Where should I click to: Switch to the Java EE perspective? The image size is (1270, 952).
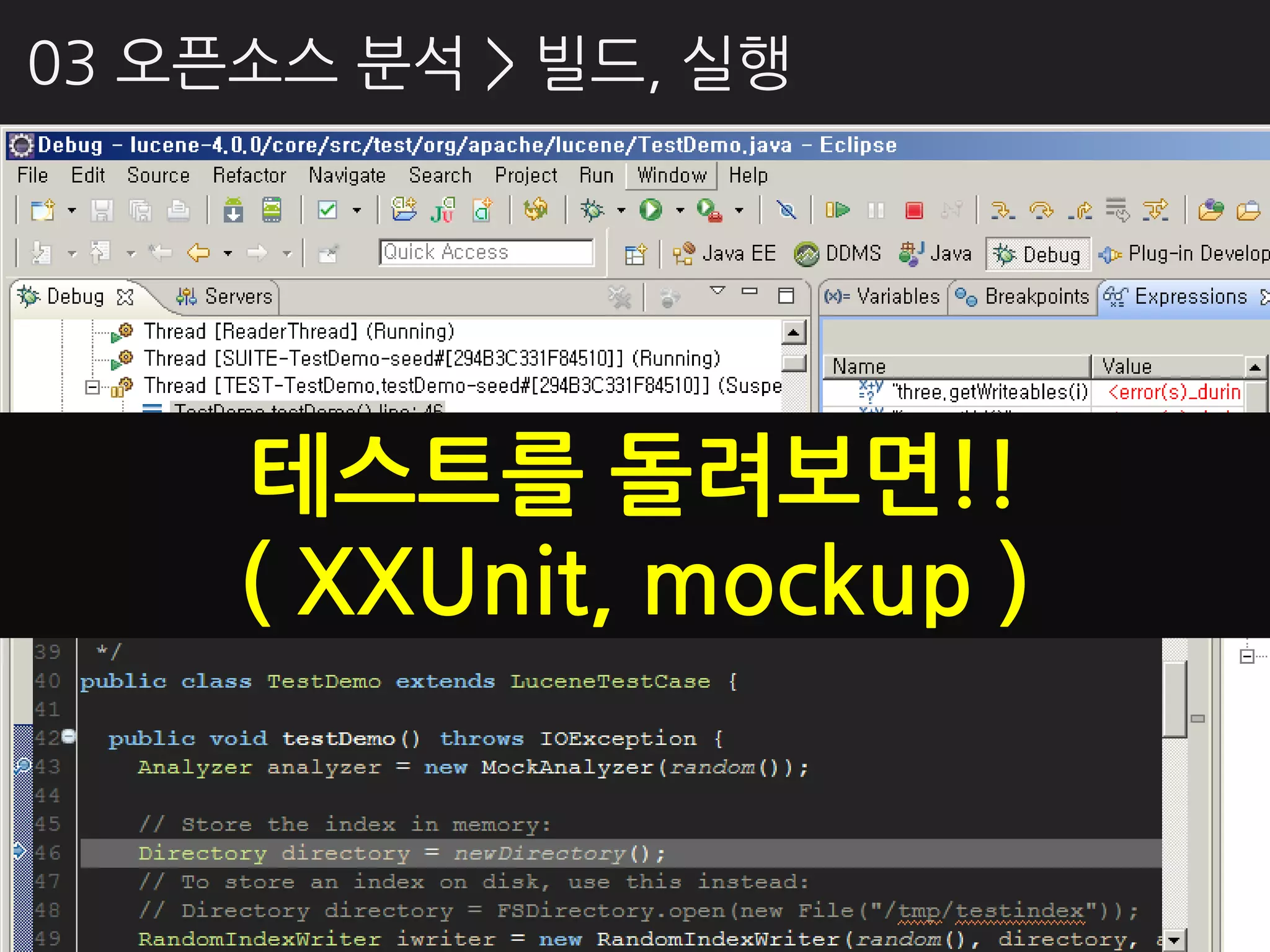pos(724,253)
